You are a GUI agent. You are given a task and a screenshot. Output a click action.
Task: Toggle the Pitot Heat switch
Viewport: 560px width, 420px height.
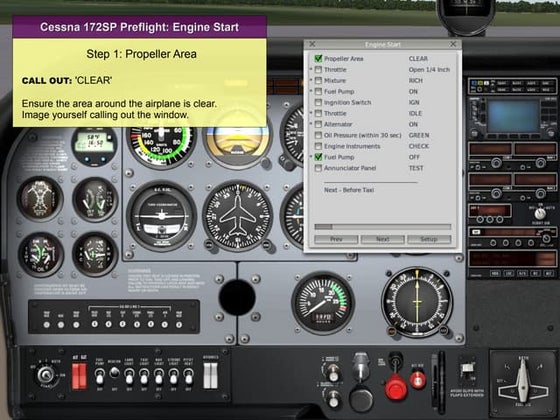tap(188, 376)
